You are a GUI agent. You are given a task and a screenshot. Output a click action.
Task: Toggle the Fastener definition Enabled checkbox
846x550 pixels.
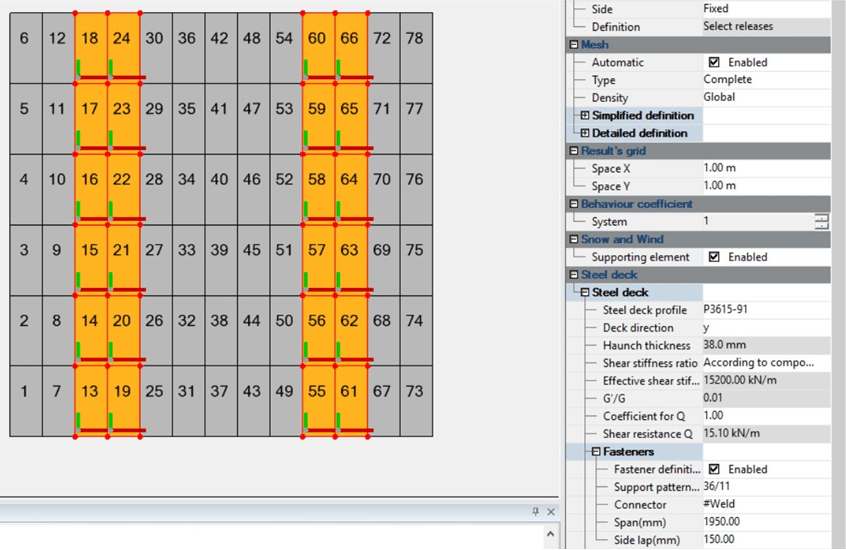(714, 469)
